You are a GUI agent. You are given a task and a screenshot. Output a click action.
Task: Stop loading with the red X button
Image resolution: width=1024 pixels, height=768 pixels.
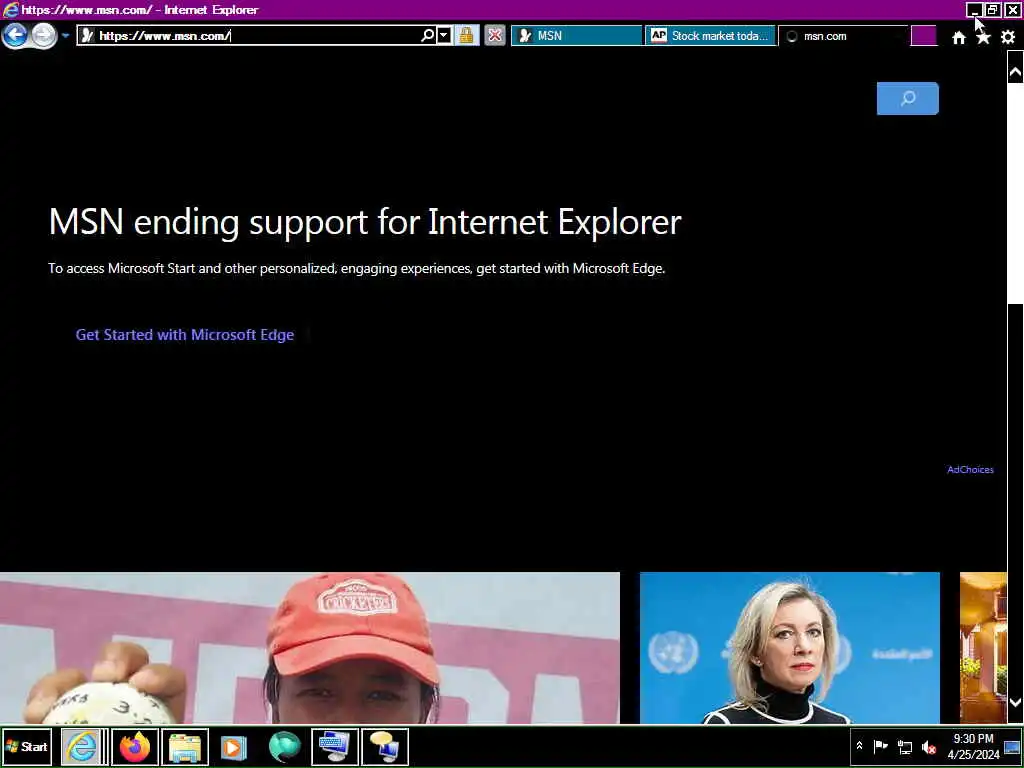495,36
